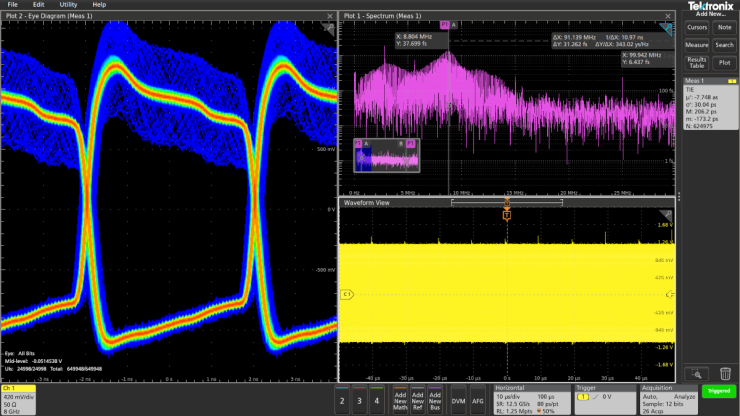Click spectrum plot corner settings icon
This screenshot has height=416, width=740.
pos(669,30)
